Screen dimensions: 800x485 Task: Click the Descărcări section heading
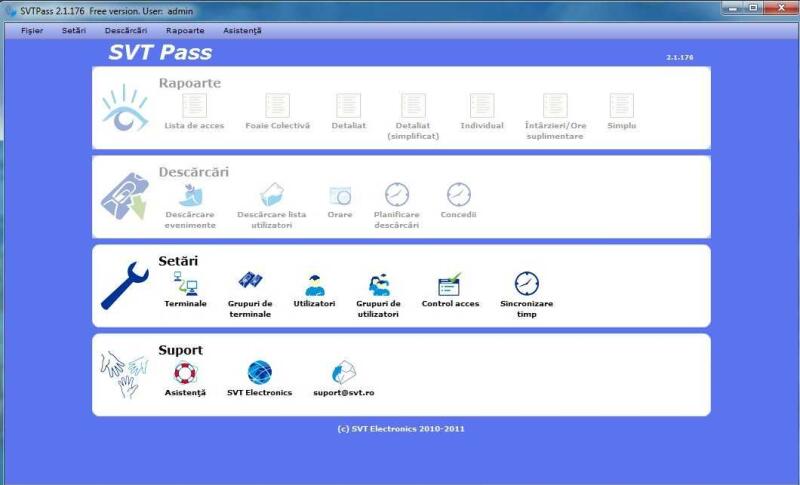(x=194, y=172)
